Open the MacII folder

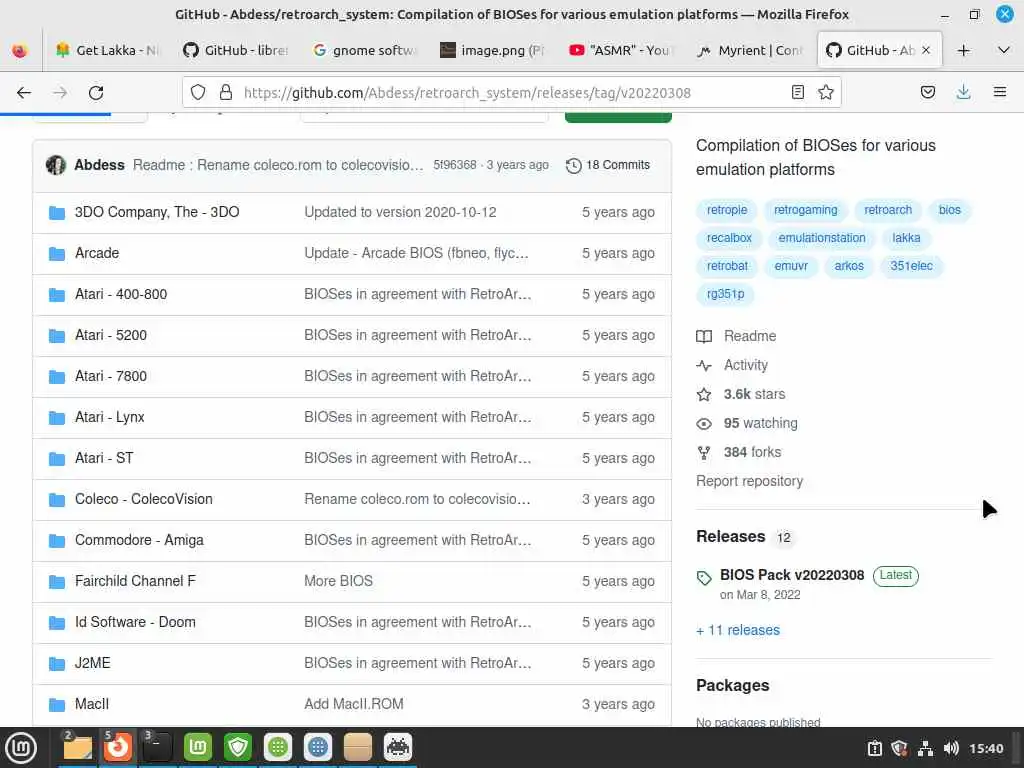[91, 705]
